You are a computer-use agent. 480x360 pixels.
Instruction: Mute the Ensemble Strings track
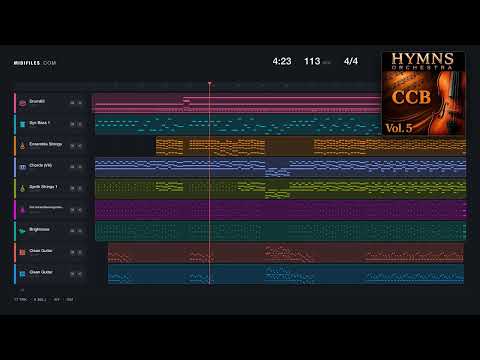coord(72,146)
